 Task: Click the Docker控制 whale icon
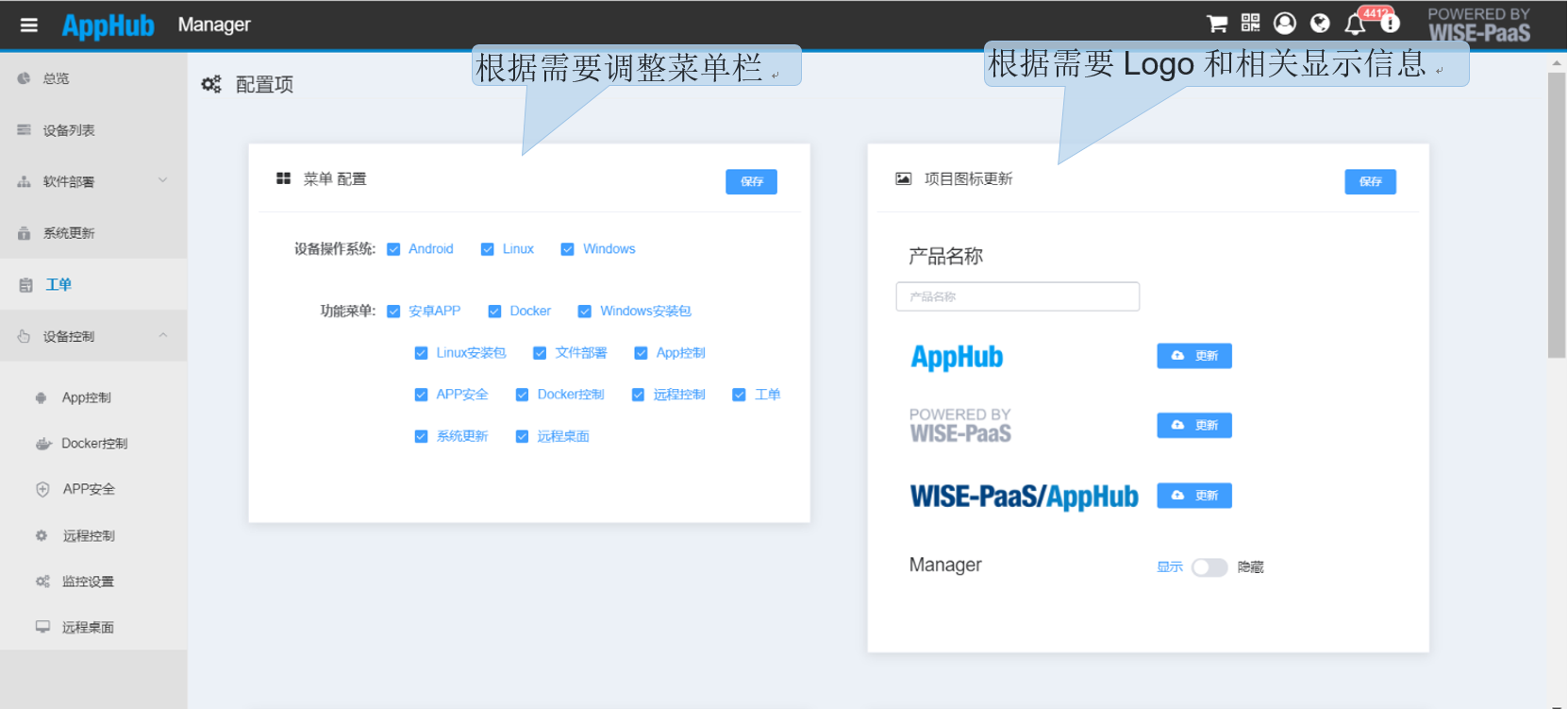point(43,444)
